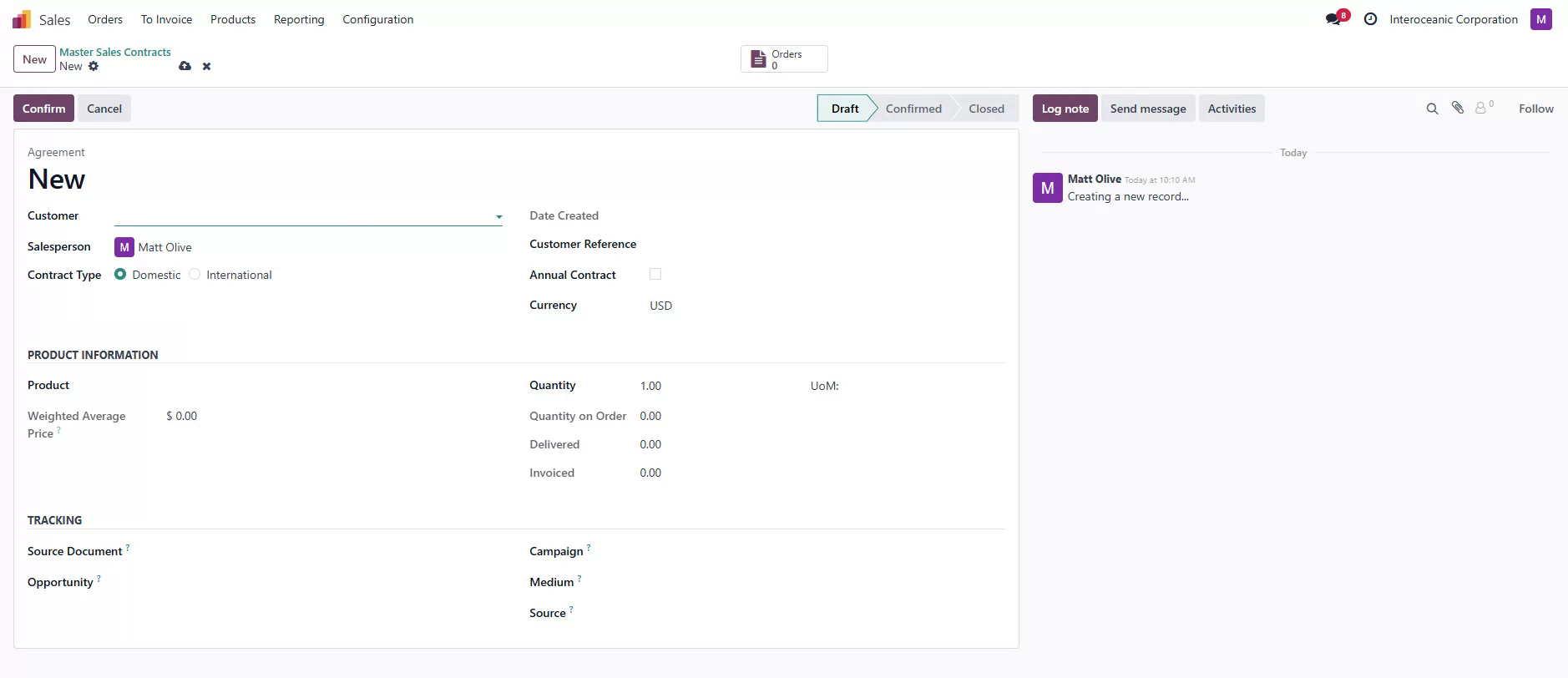
Task: Click Send message button
Action: tap(1148, 109)
